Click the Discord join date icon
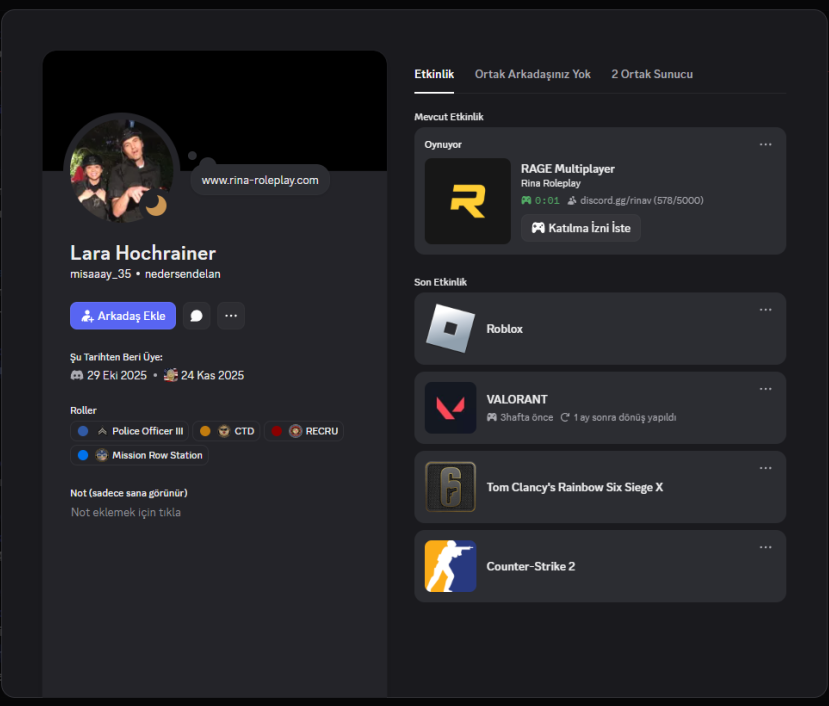The image size is (829, 706). [x=77, y=375]
